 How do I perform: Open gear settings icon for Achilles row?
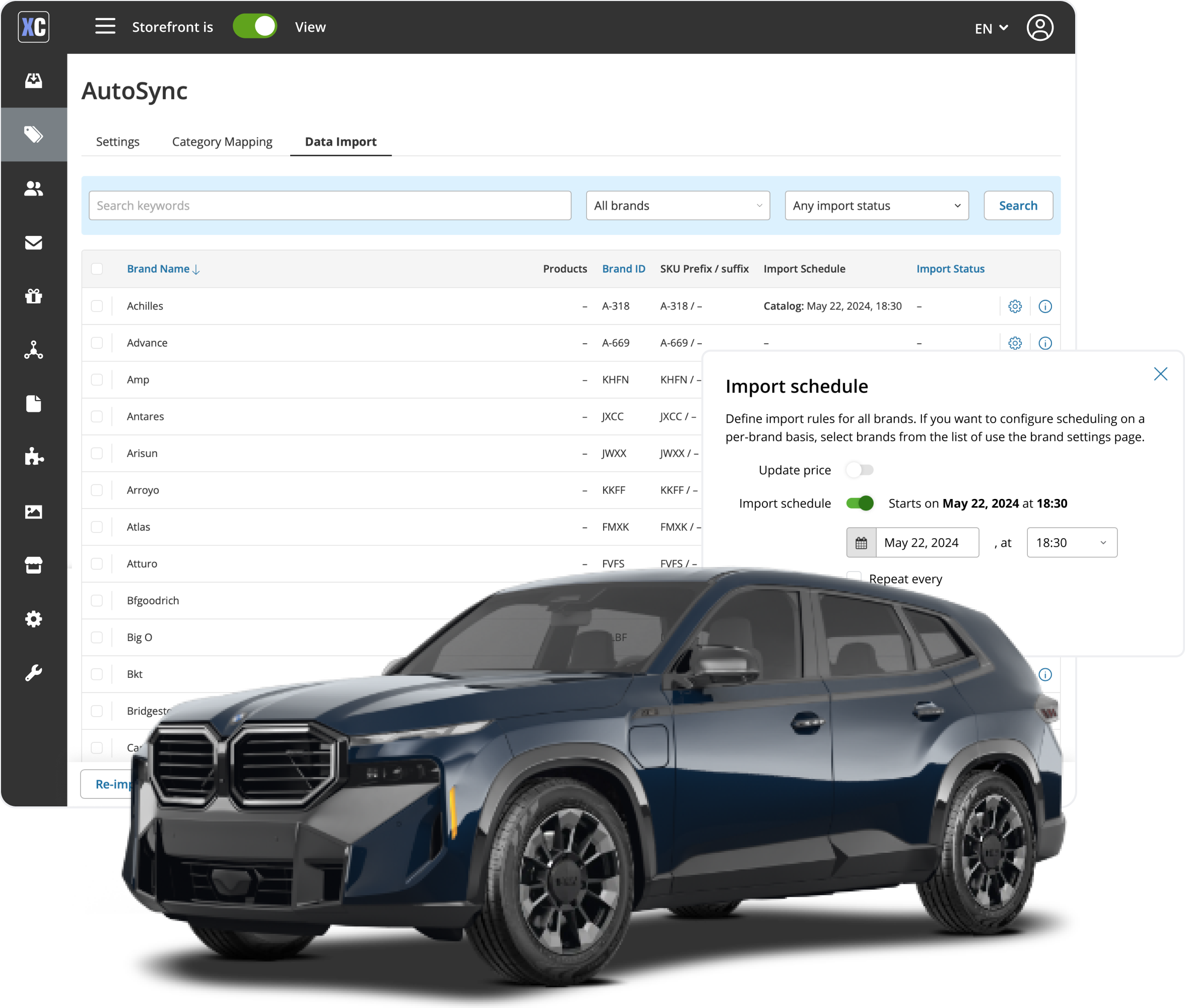coord(1014,306)
